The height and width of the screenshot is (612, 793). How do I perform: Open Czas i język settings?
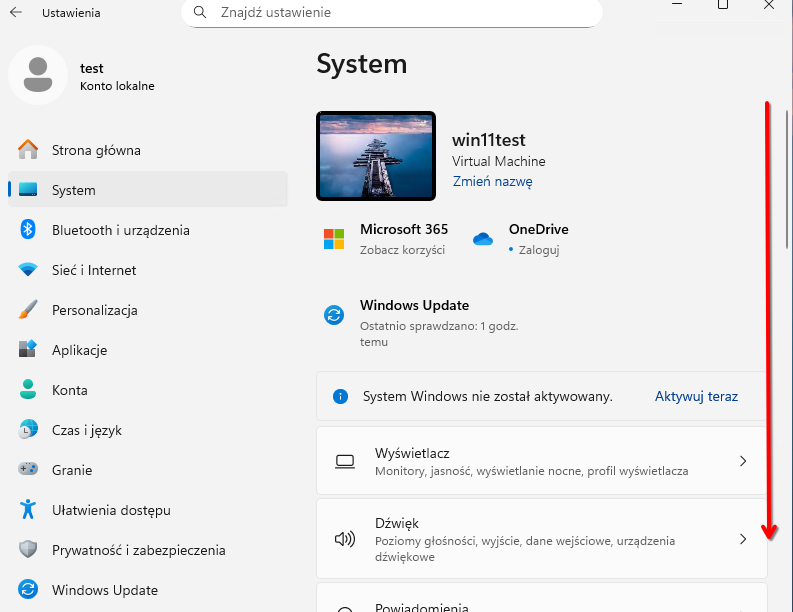(148, 429)
